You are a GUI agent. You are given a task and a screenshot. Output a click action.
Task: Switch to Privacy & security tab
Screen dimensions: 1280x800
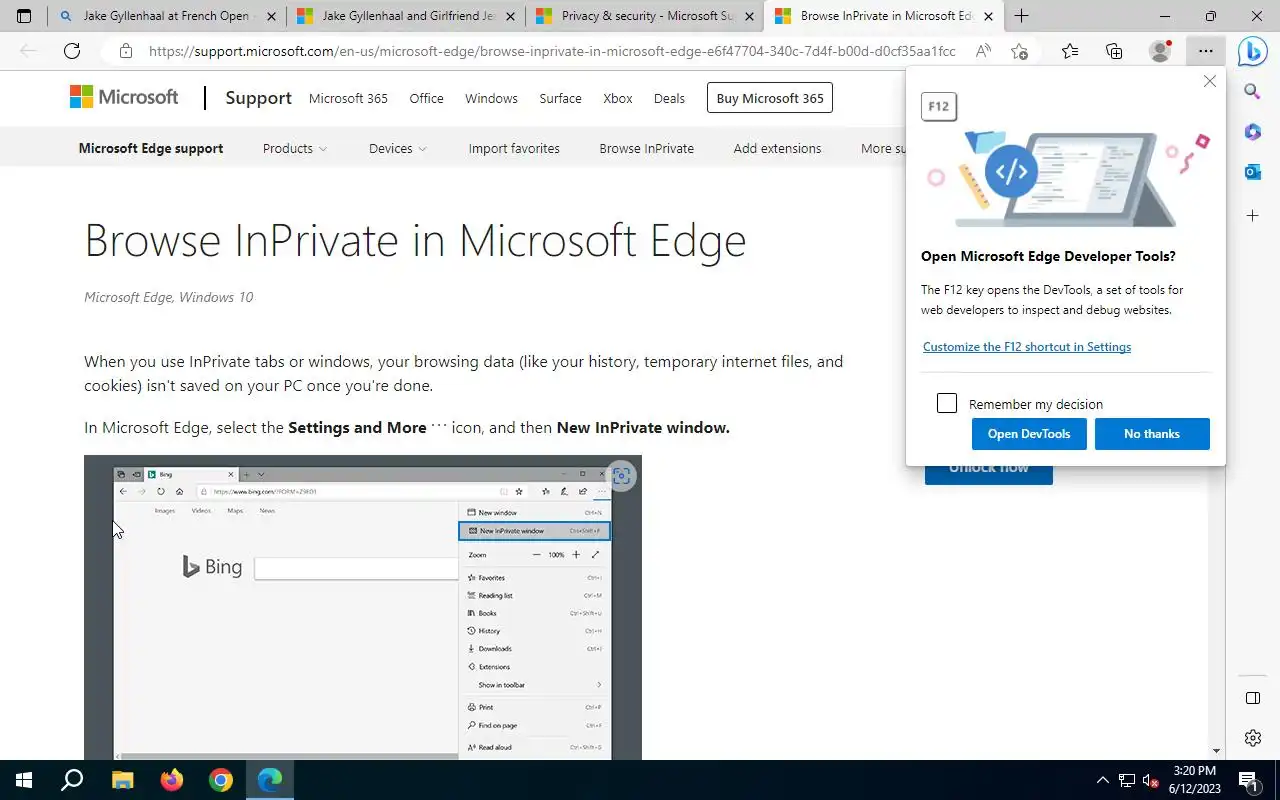[645, 16]
